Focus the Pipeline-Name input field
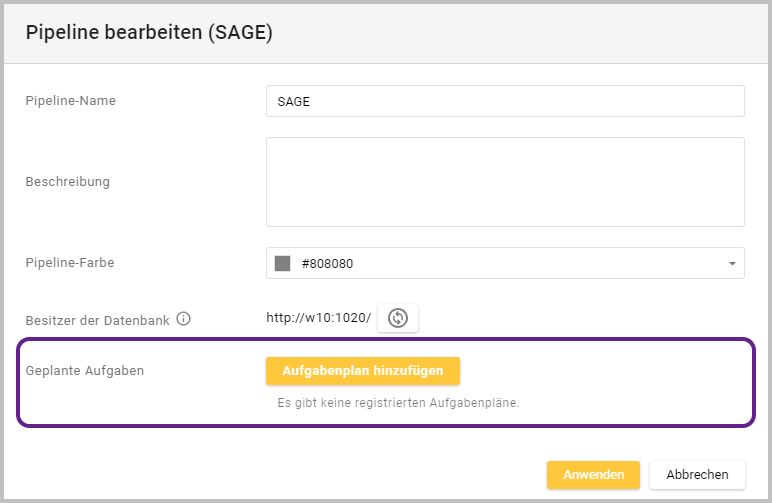The image size is (772, 503). pos(505,101)
